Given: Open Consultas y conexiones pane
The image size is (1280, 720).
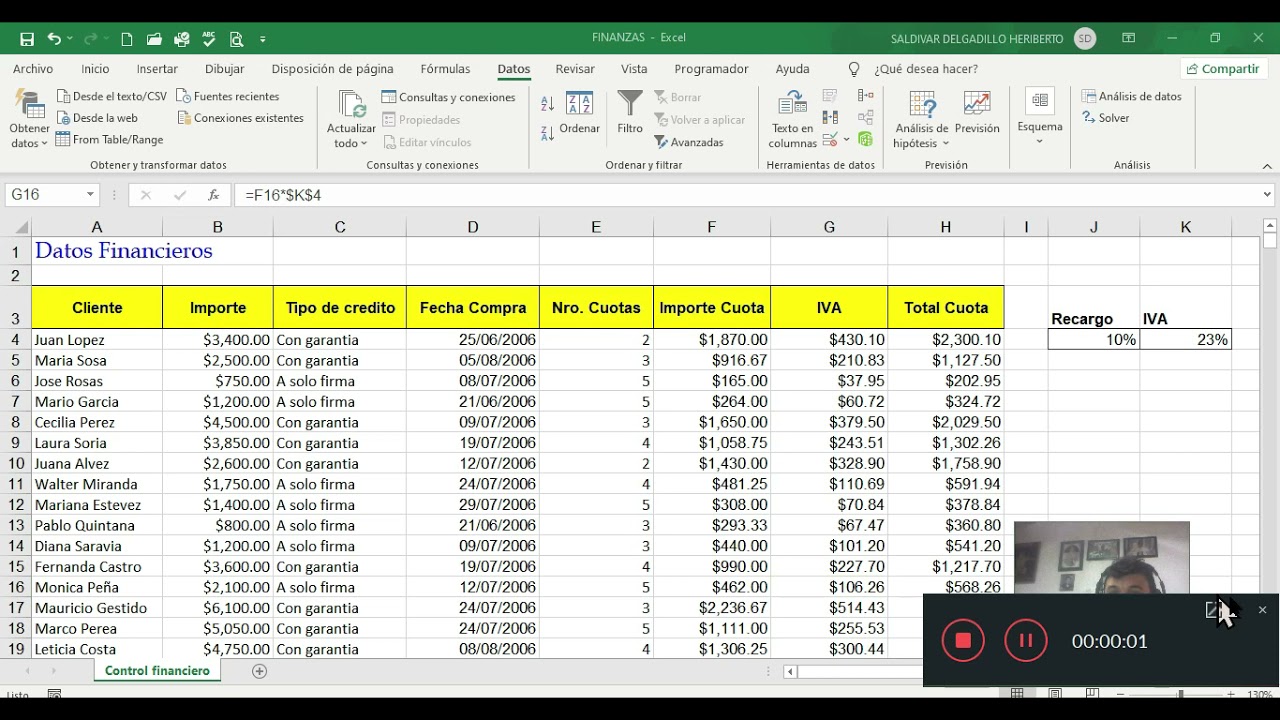Looking at the screenshot, I should click(448, 97).
